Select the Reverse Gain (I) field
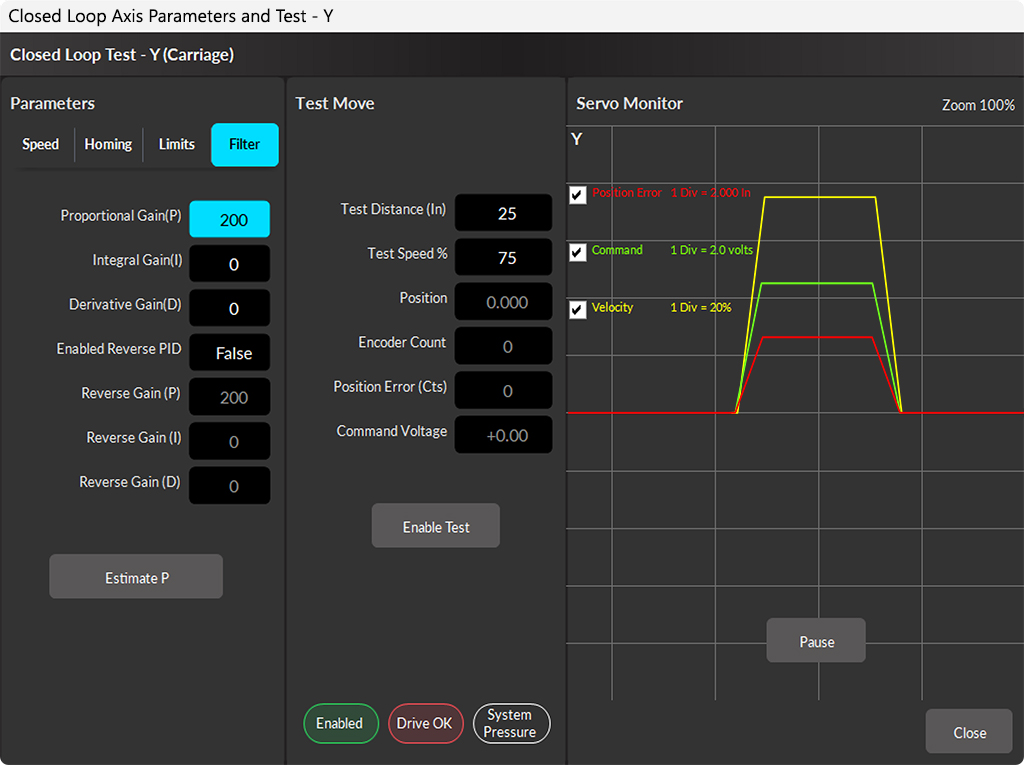Image resolution: width=1024 pixels, height=765 pixels. [x=230, y=442]
